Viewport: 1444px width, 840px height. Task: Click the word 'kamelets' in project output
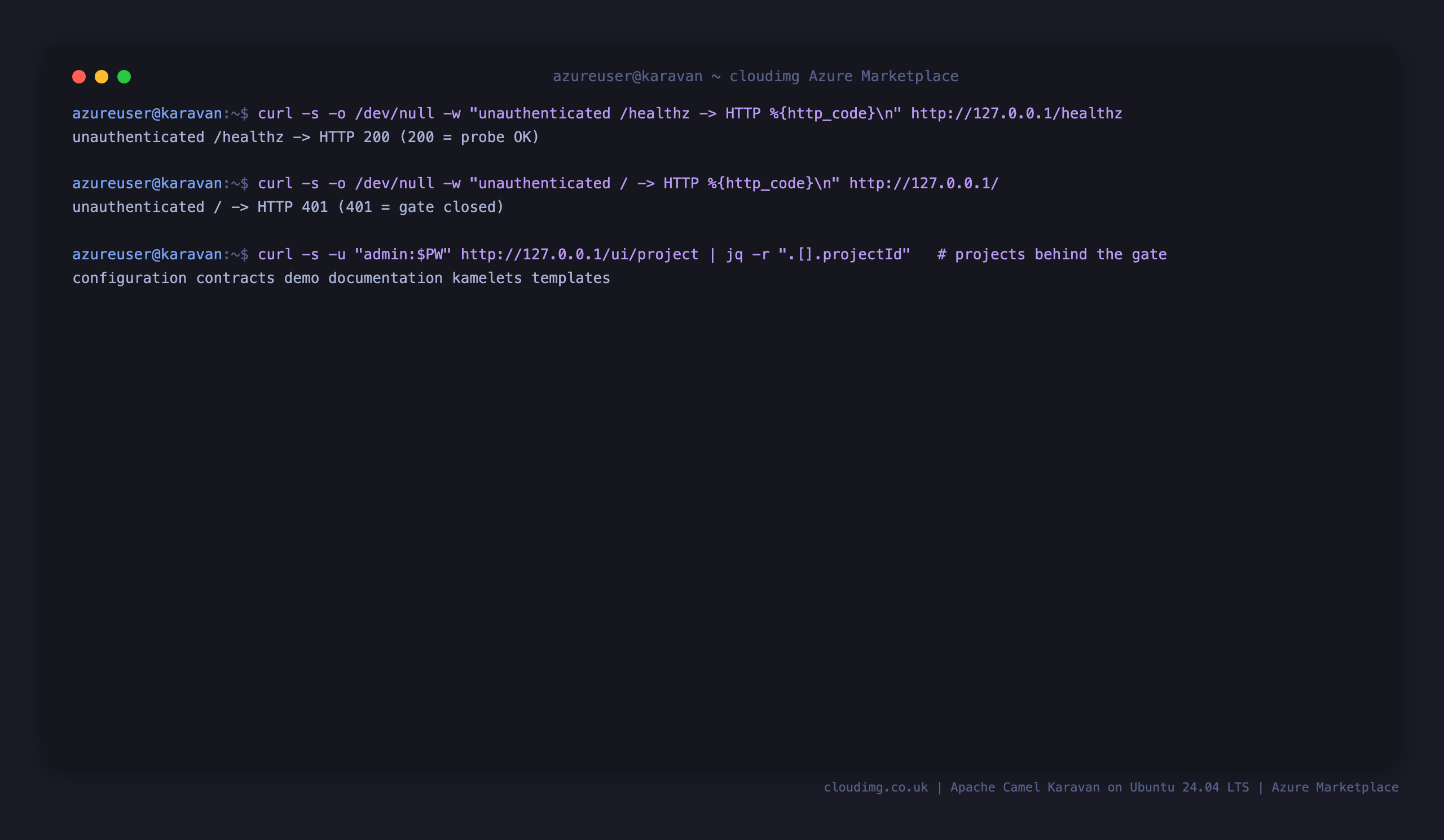487,278
